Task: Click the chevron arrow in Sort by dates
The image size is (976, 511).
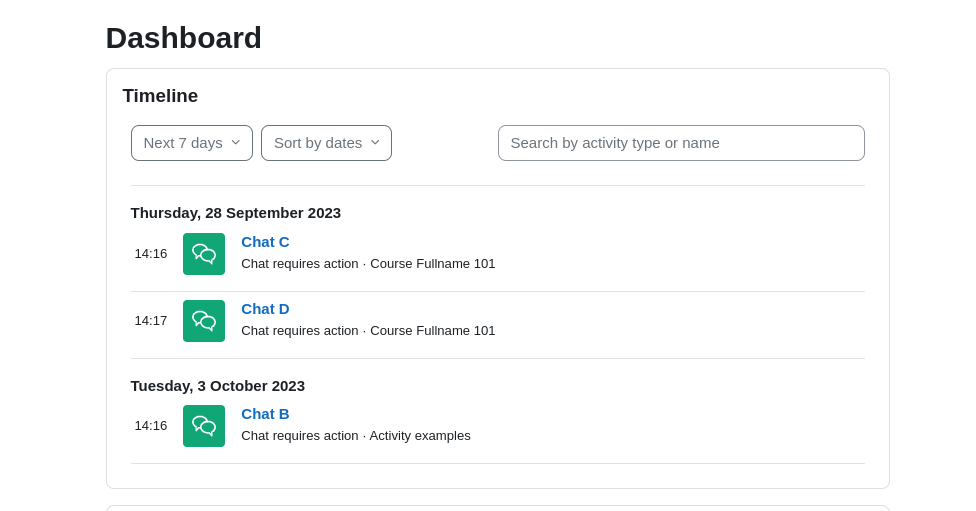Action: [x=375, y=143]
